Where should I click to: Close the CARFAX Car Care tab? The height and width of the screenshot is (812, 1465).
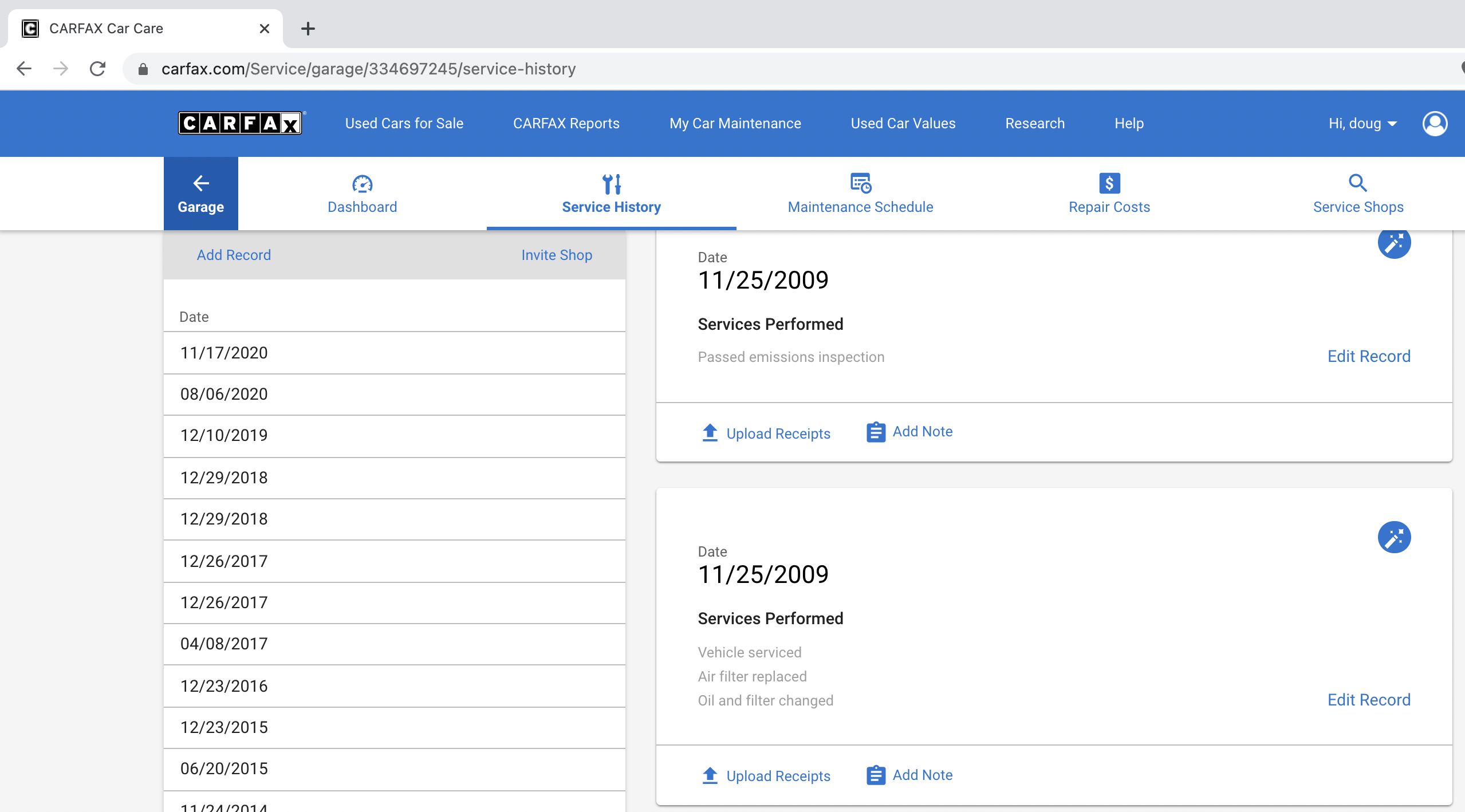[x=264, y=29]
